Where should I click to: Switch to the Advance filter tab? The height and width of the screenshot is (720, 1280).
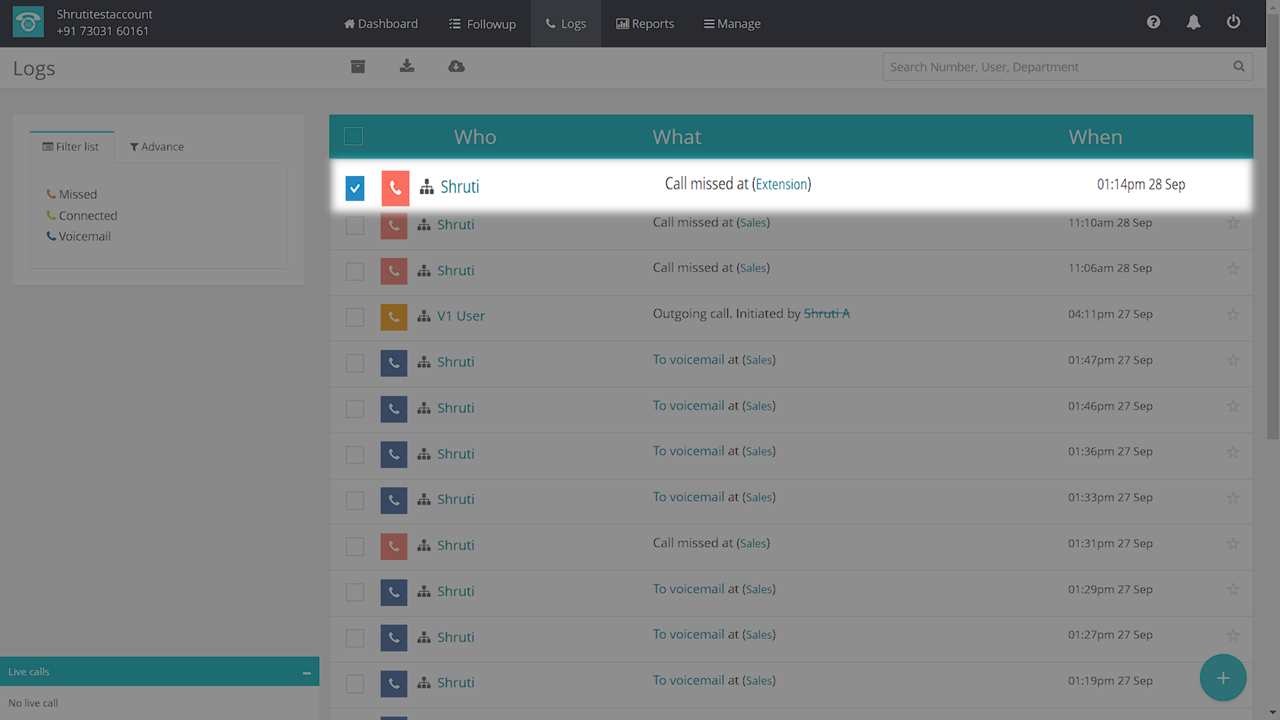(x=157, y=147)
